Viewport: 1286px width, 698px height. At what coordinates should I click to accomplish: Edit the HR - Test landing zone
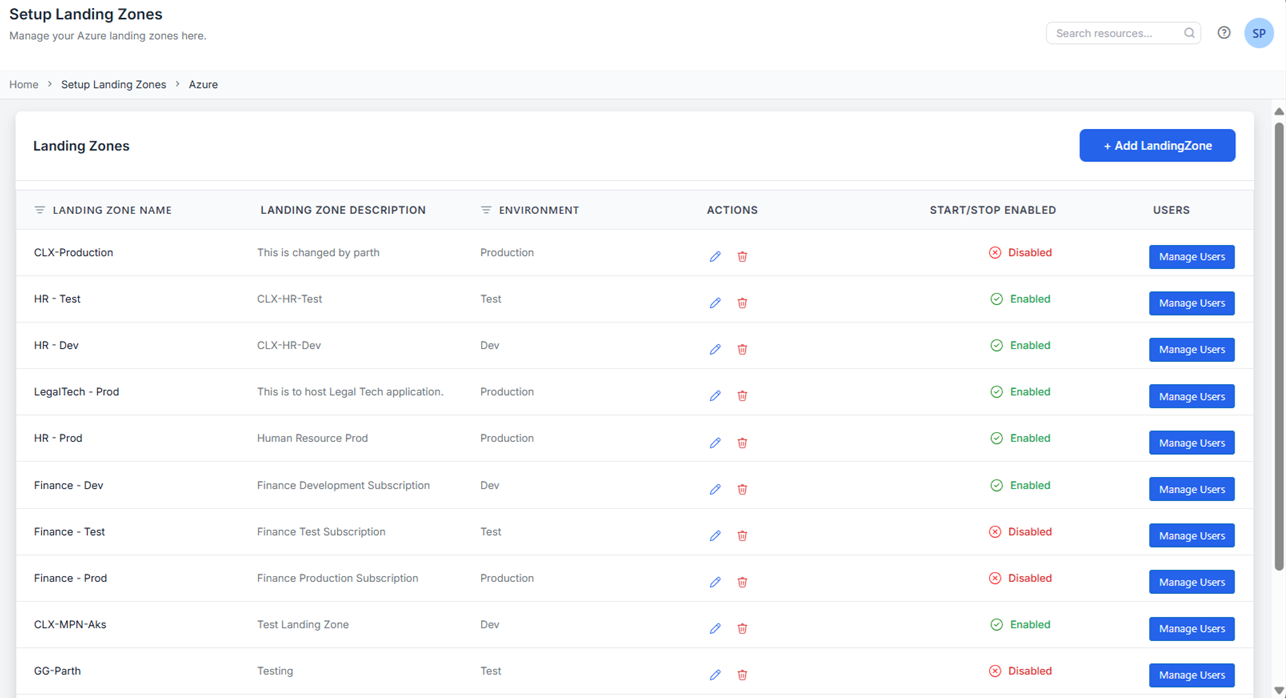coord(715,303)
